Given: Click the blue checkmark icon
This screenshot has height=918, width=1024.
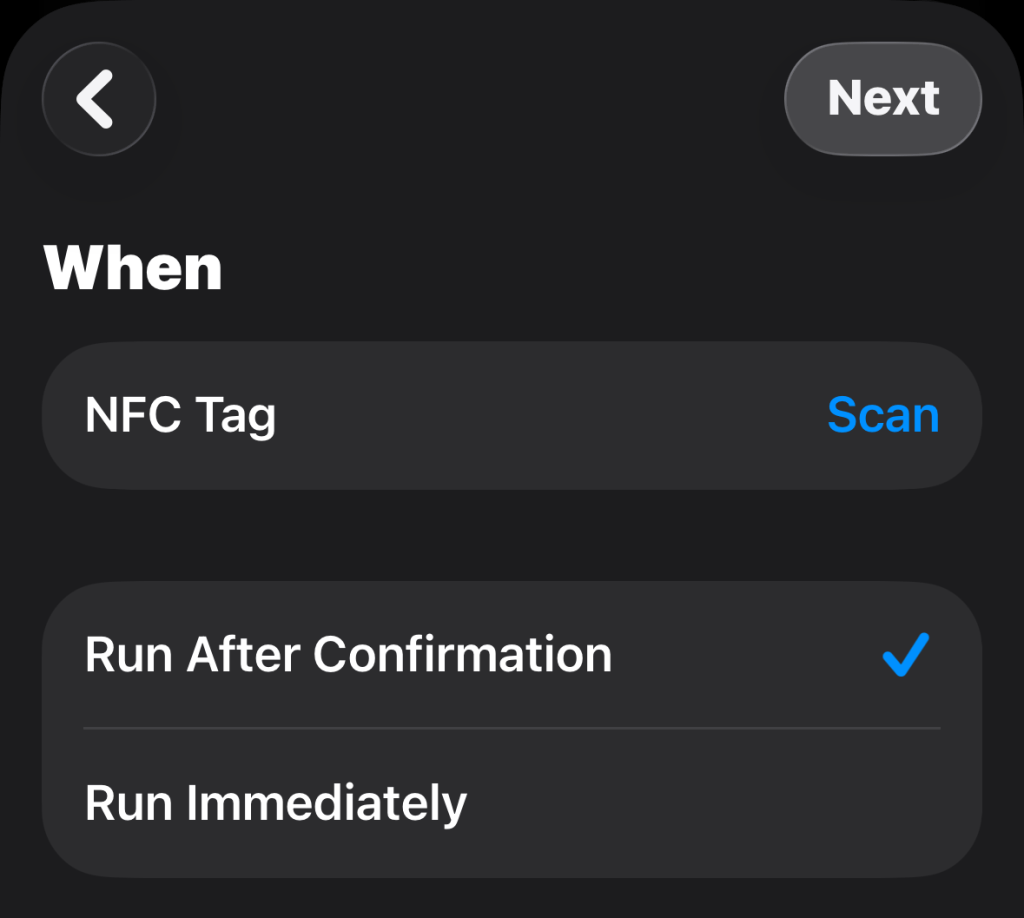Looking at the screenshot, I should (906, 656).
